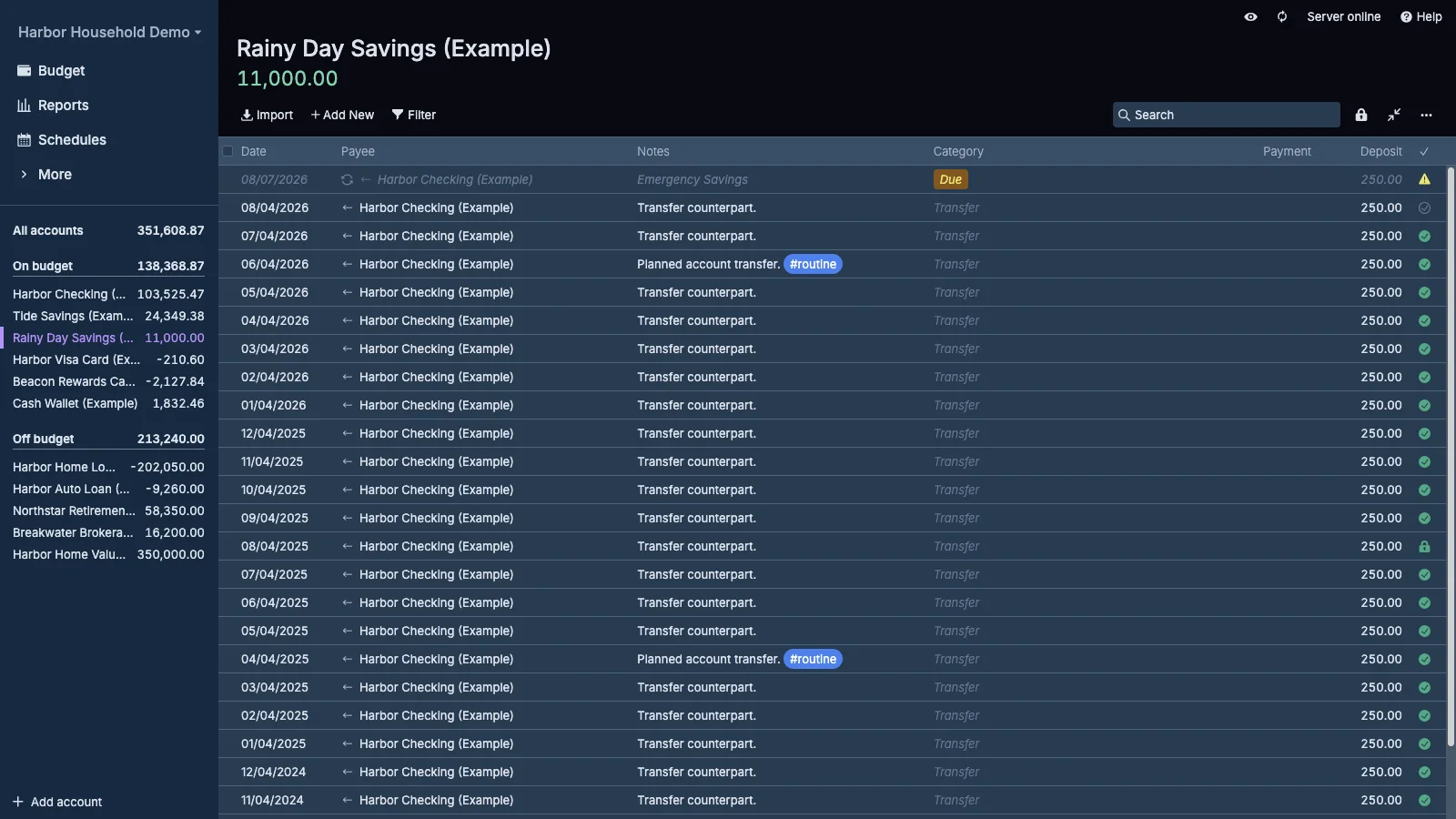Image resolution: width=1456 pixels, height=819 pixels.
Task: Open the account three-dot menu
Action: point(1426,115)
